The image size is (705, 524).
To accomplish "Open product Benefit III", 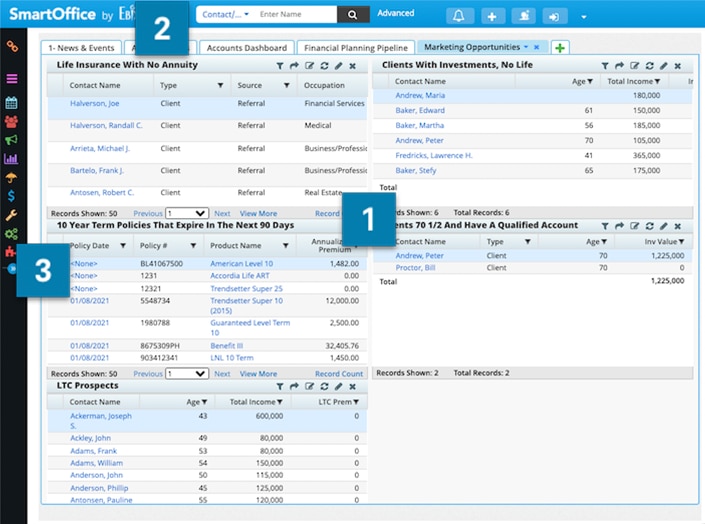I will [x=227, y=346].
